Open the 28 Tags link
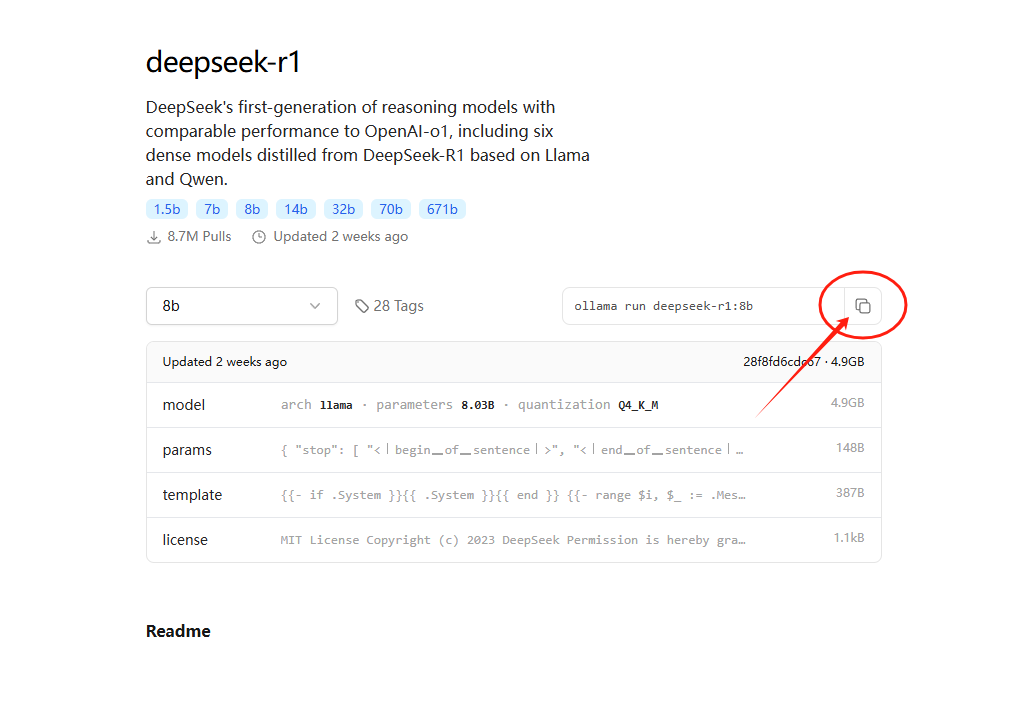 (x=389, y=306)
